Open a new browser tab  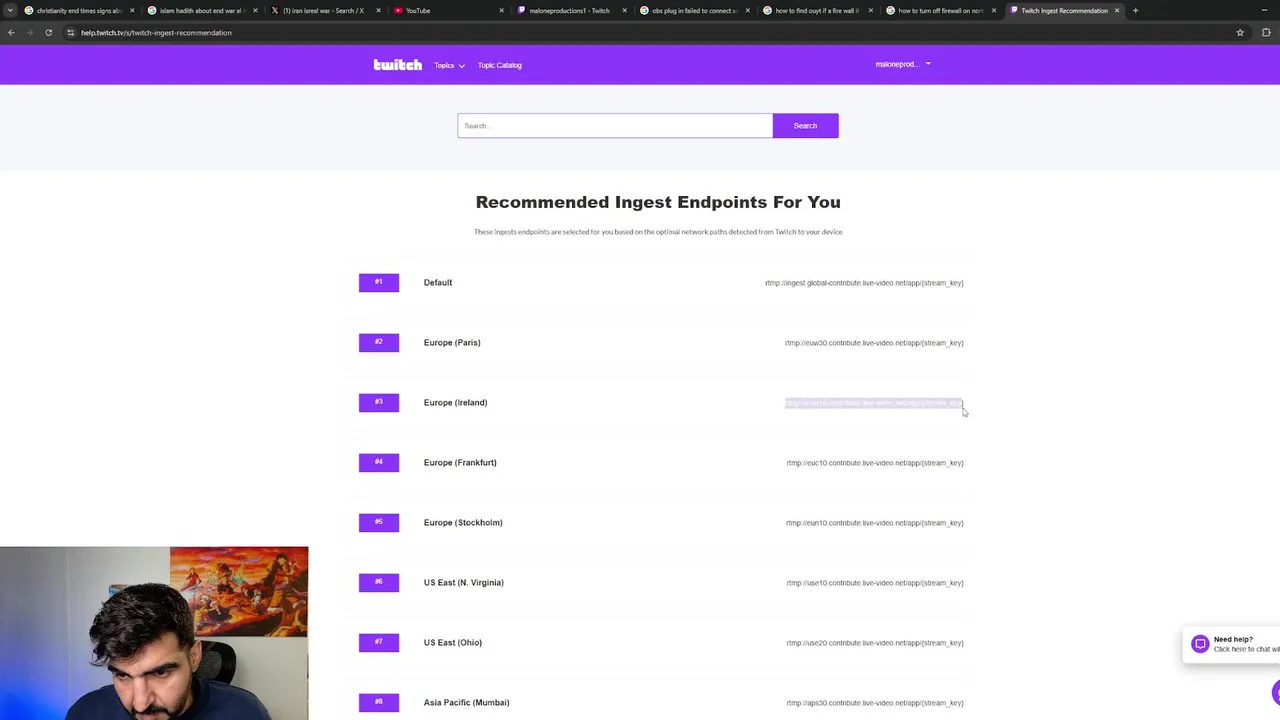[1135, 10]
